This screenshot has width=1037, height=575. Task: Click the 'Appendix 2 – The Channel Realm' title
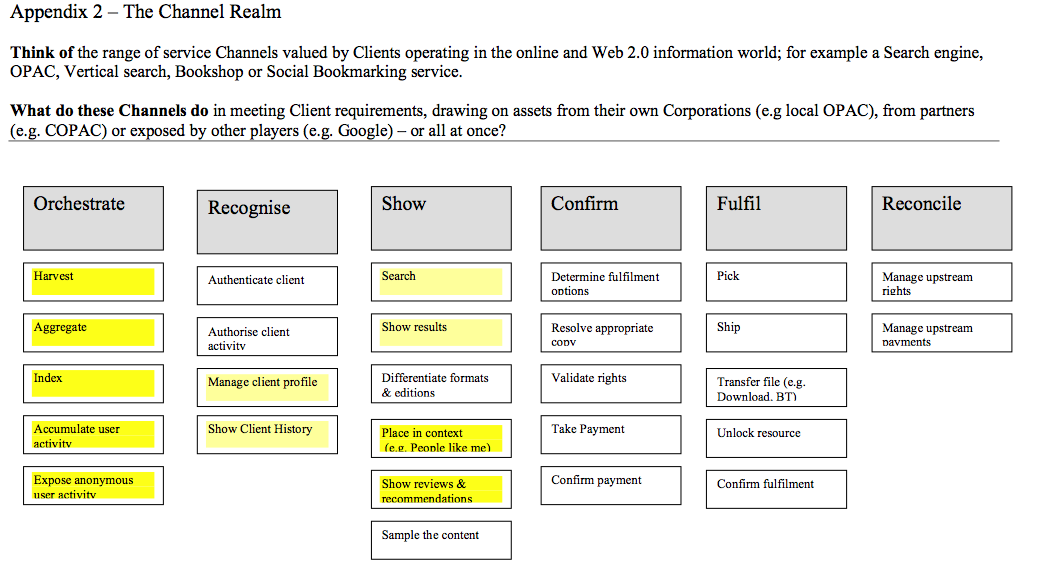click(145, 12)
